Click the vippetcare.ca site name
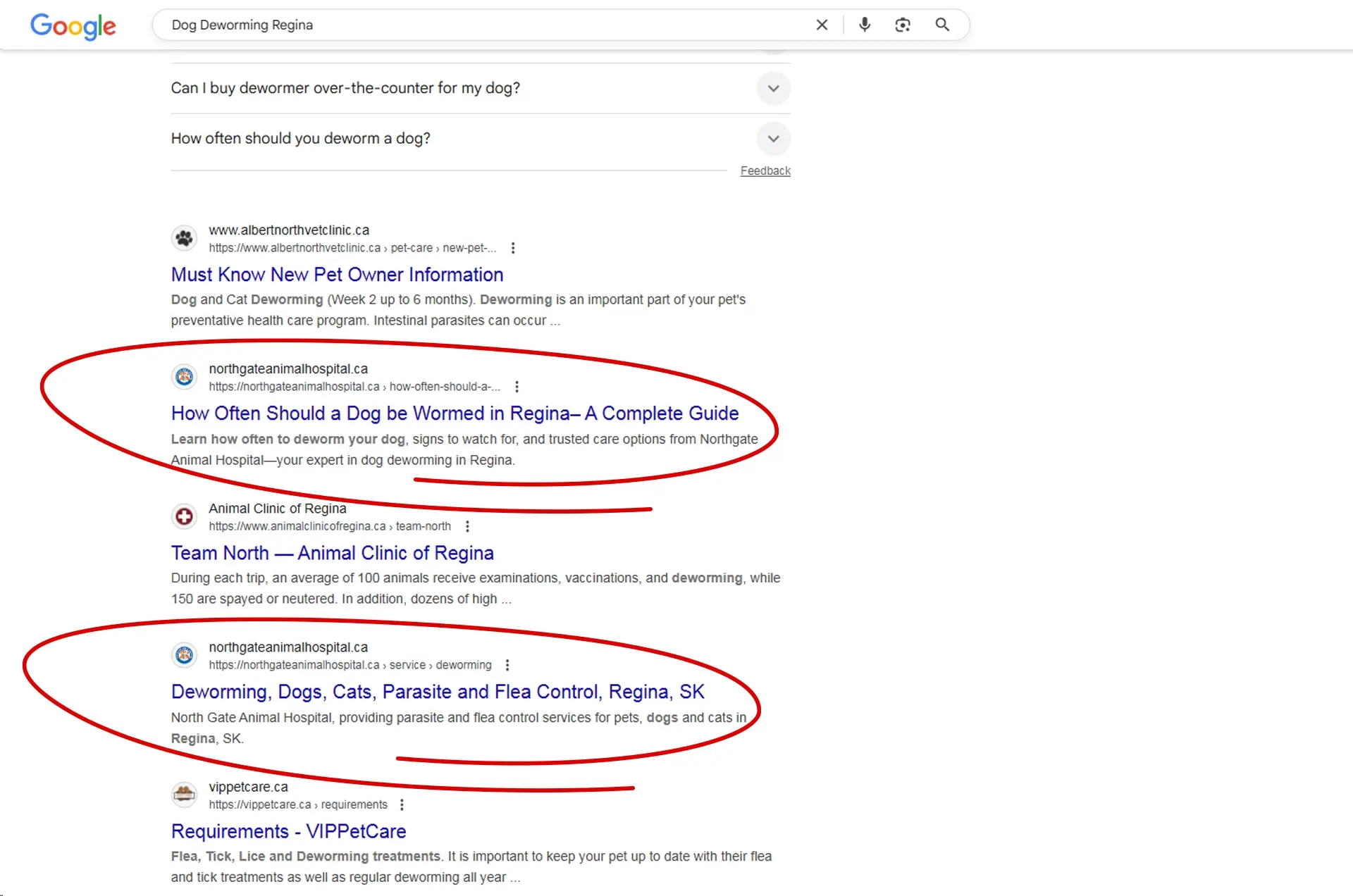Image resolution: width=1353 pixels, height=896 pixels. [249, 787]
